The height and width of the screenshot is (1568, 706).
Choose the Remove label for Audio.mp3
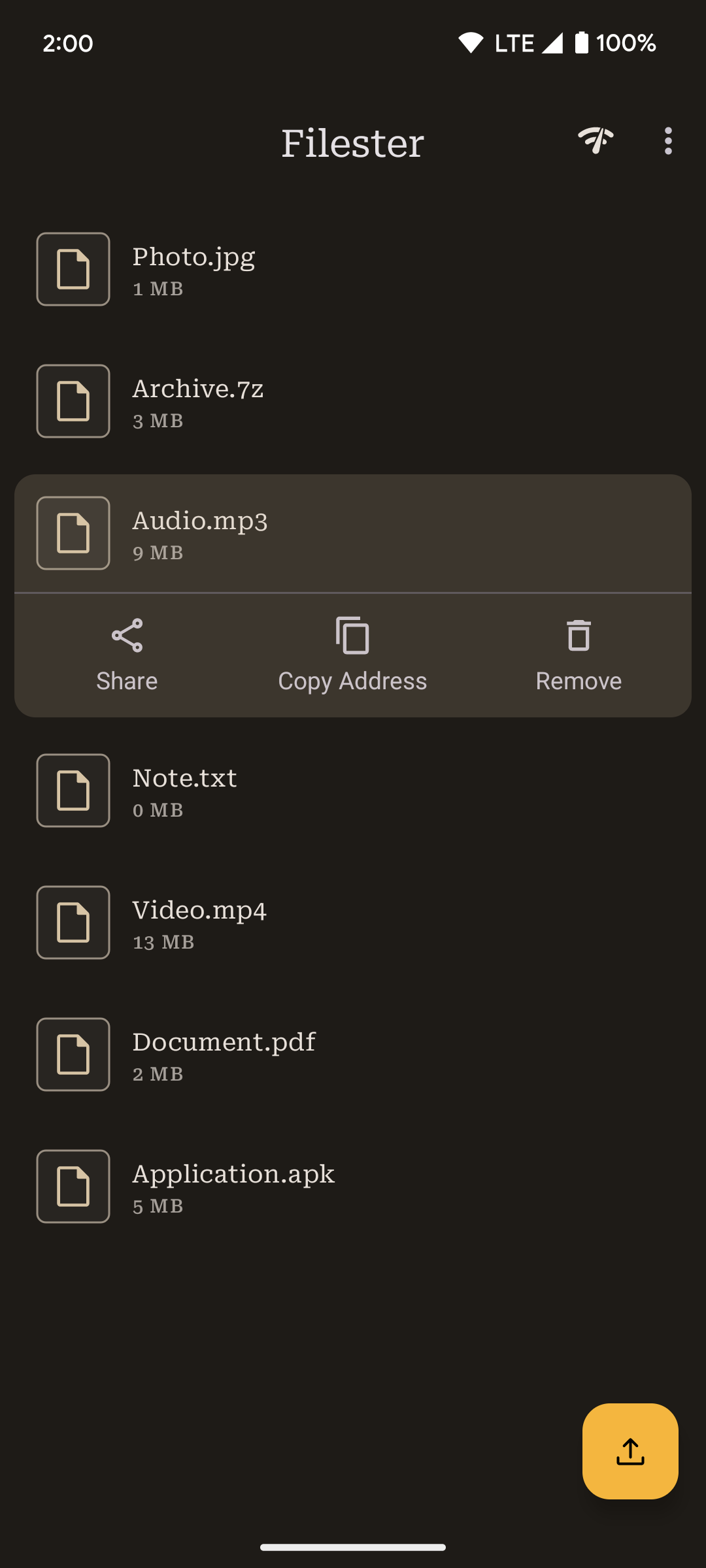(579, 681)
